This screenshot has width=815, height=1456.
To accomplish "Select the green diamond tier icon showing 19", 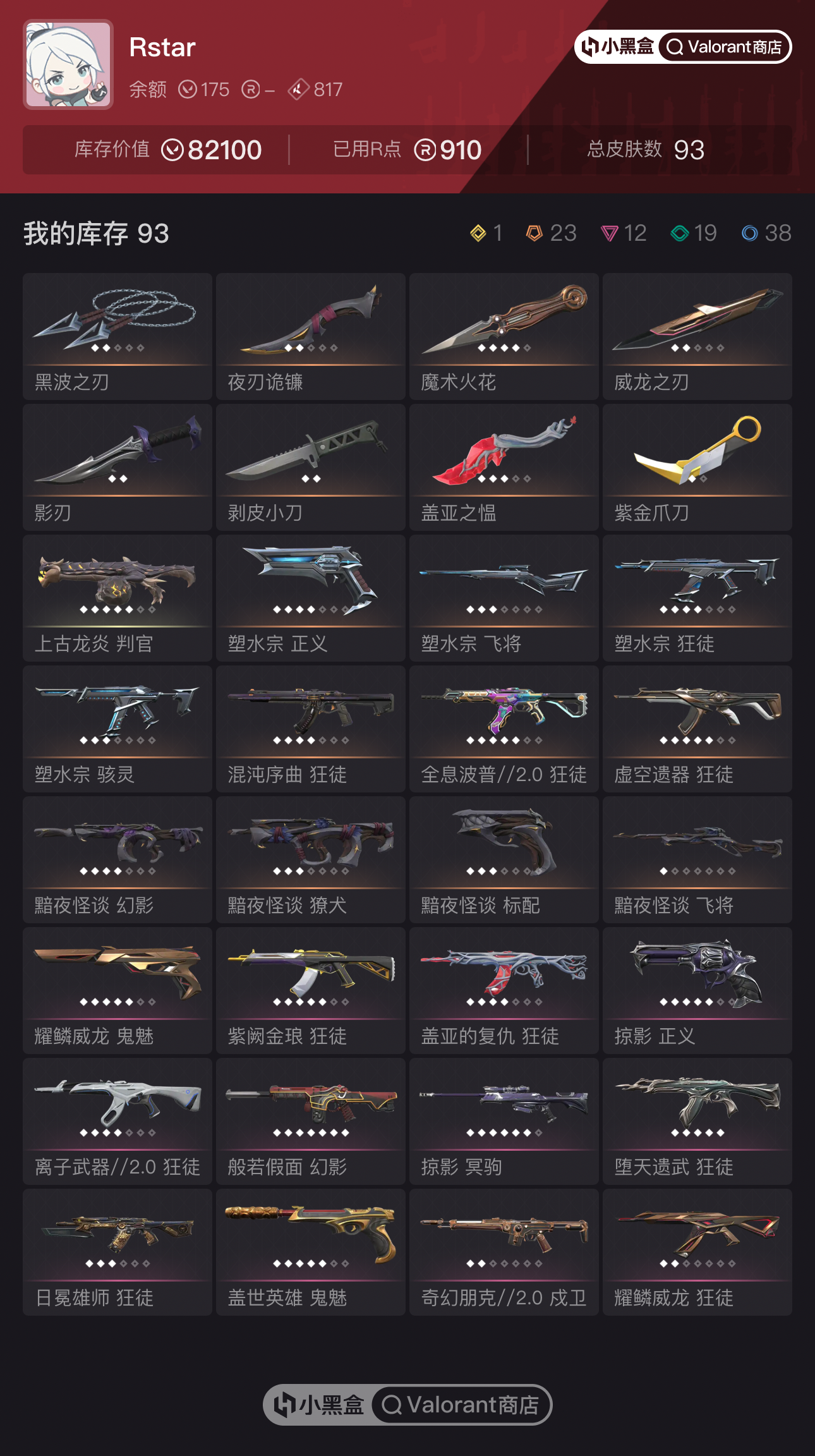I will pyautogui.click(x=680, y=233).
